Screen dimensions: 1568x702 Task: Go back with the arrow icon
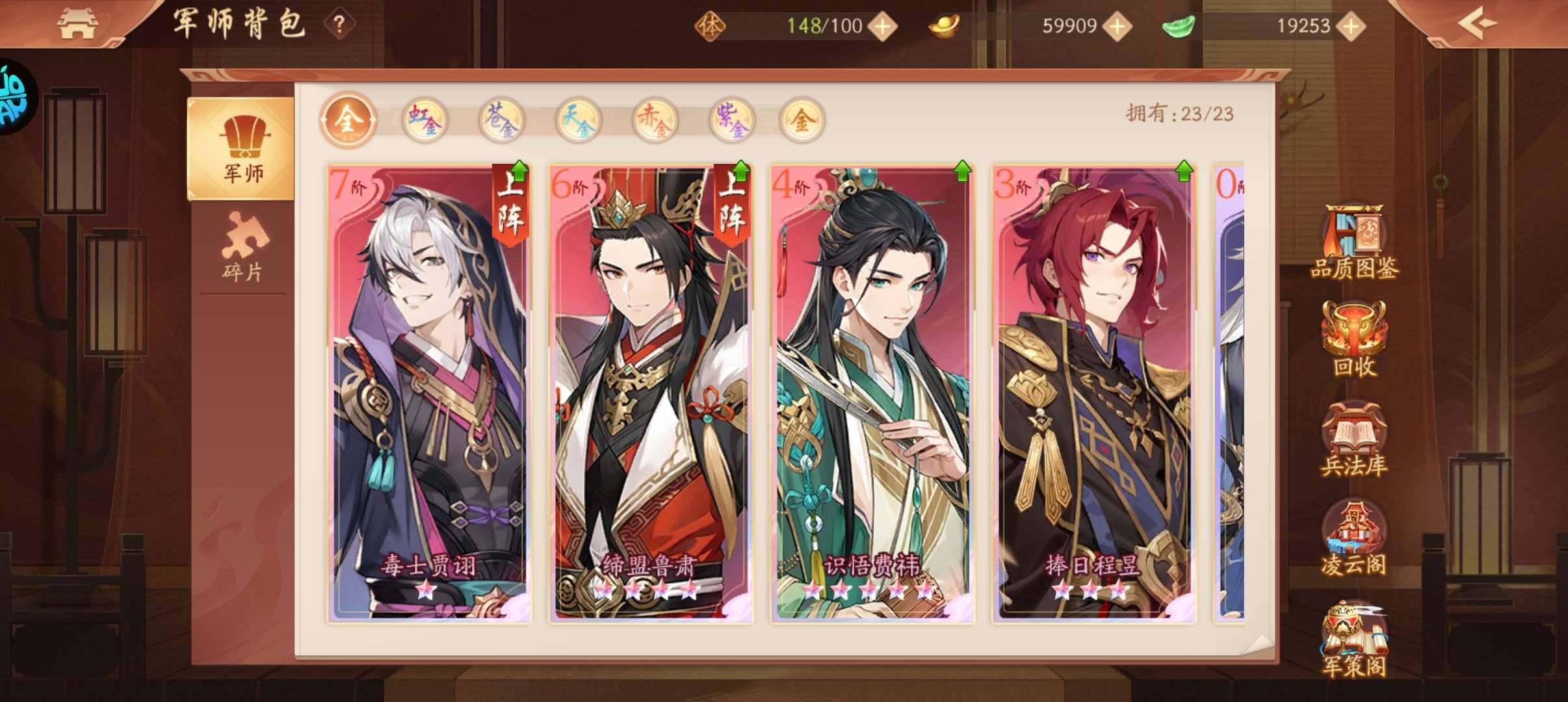point(1477,25)
